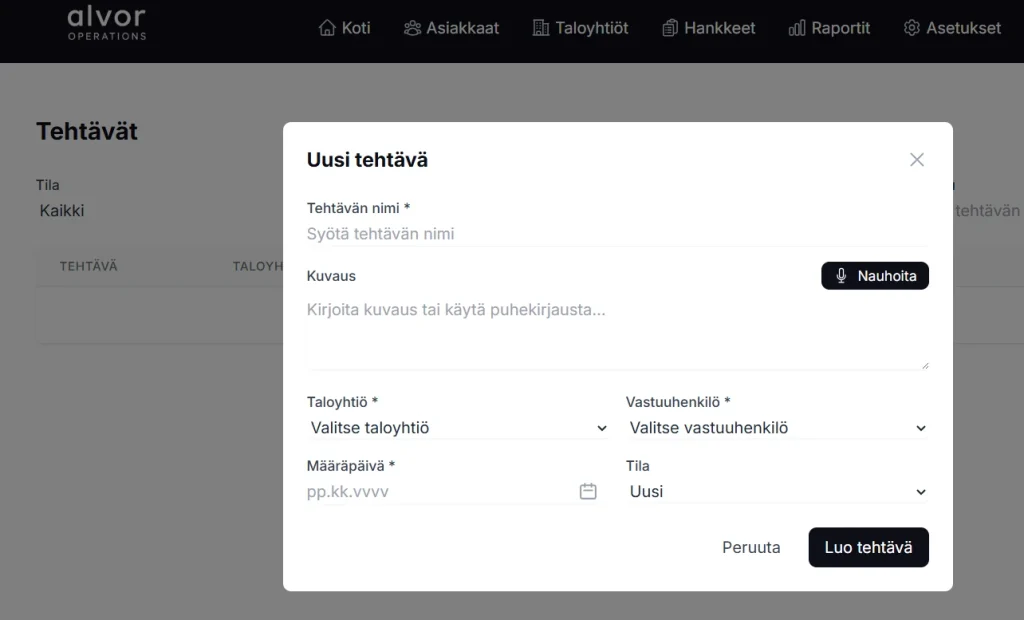Click the alvor Operations logo
The height and width of the screenshot is (620, 1024).
(106, 22)
